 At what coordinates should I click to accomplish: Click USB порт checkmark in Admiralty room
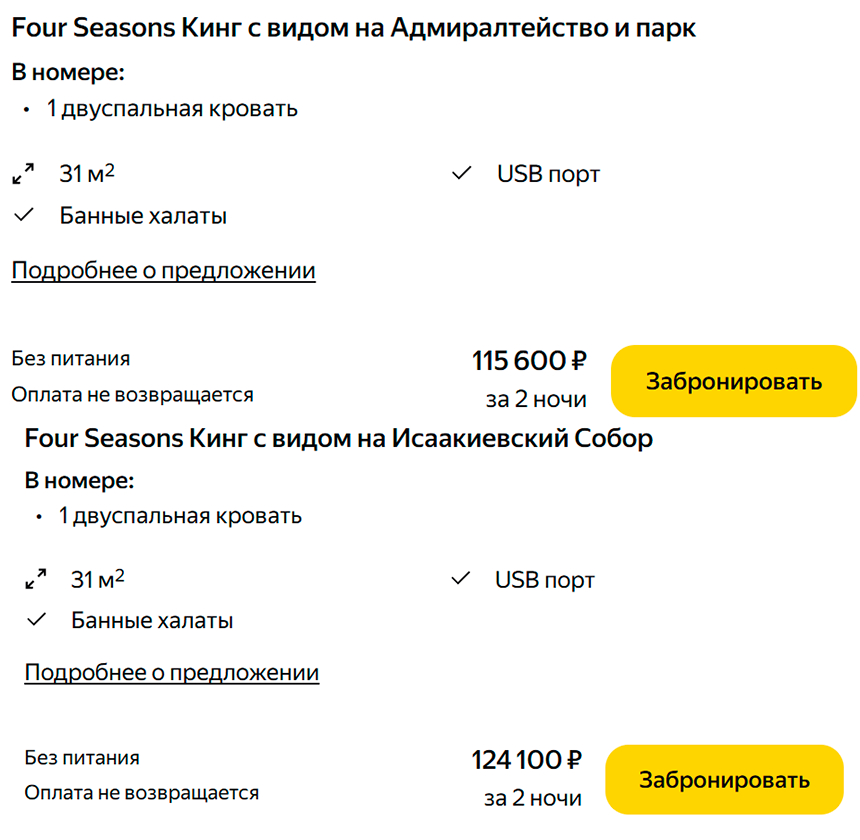(x=461, y=174)
